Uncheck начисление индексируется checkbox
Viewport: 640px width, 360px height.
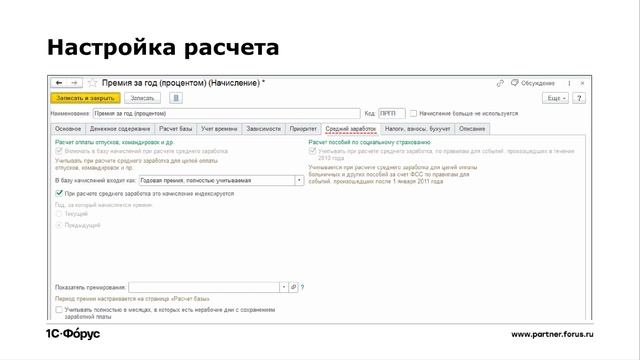coord(59,193)
